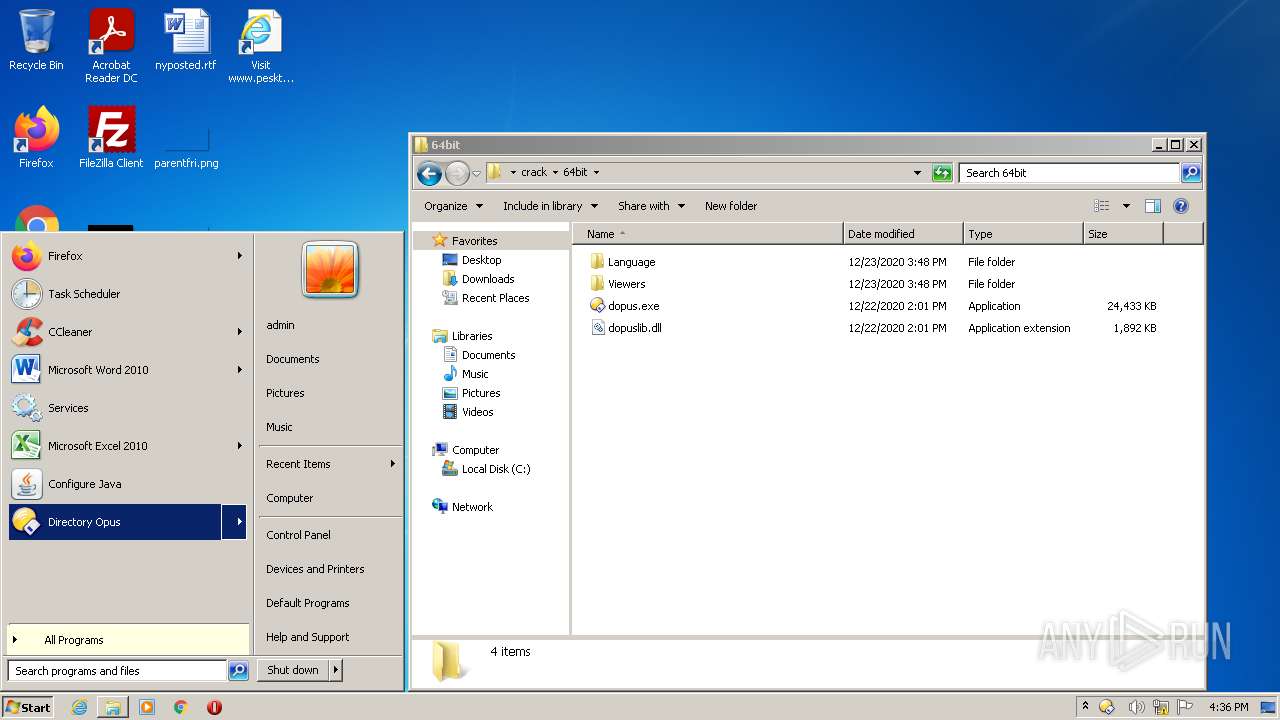Click Windows Explorer taskbar icon
This screenshot has height=720, width=1280.
point(113,707)
